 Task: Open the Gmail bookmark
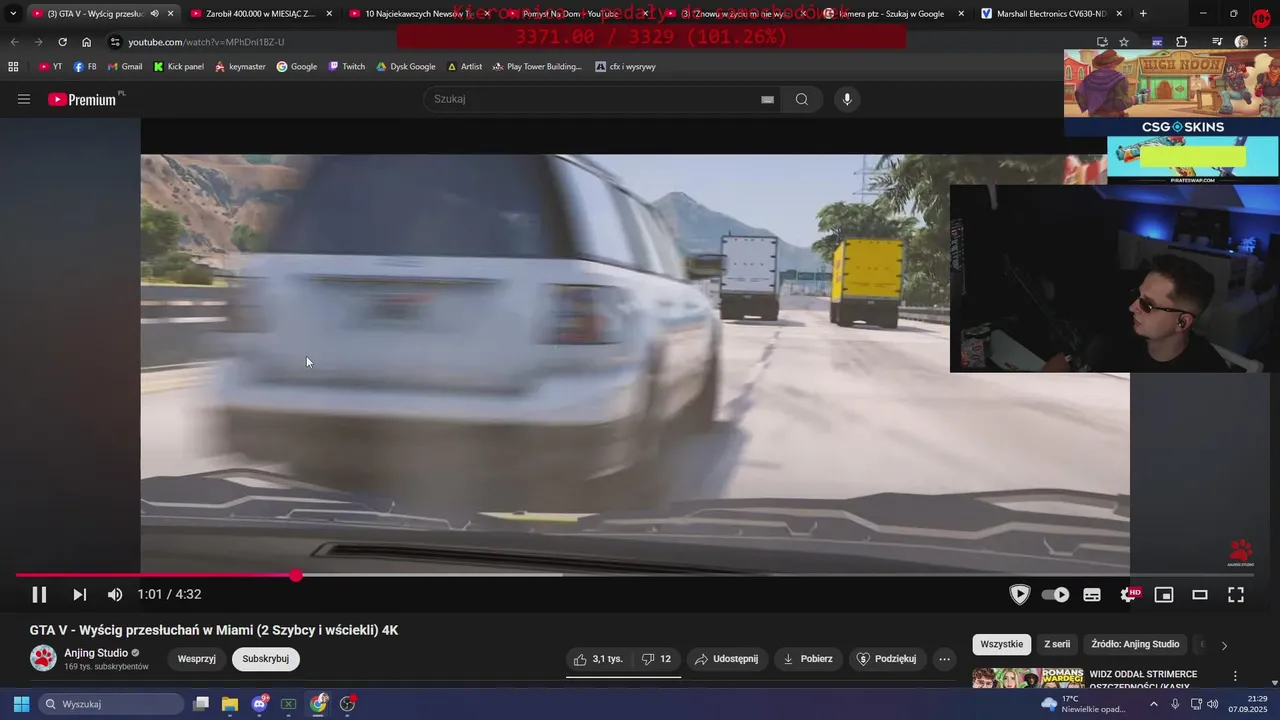pyautogui.click(x=124, y=67)
